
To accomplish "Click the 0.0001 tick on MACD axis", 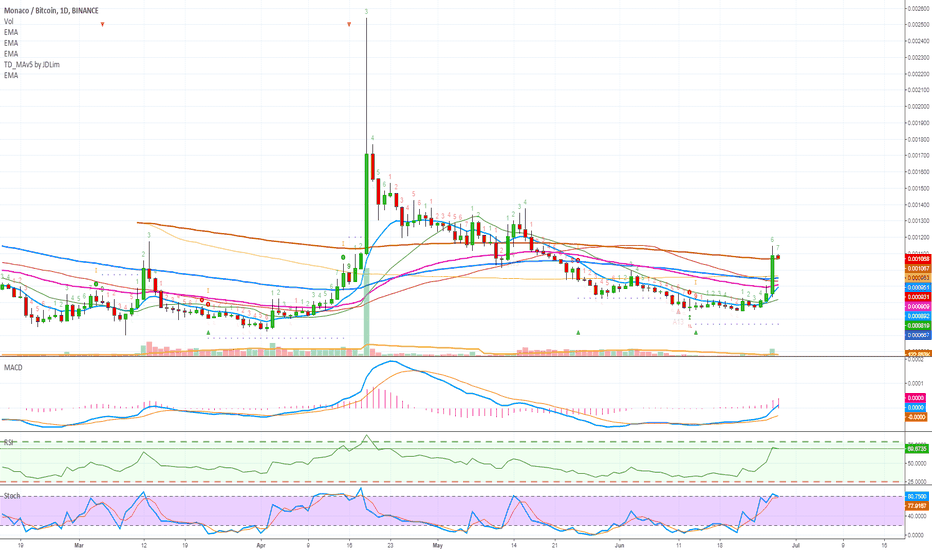I will pos(915,383).
